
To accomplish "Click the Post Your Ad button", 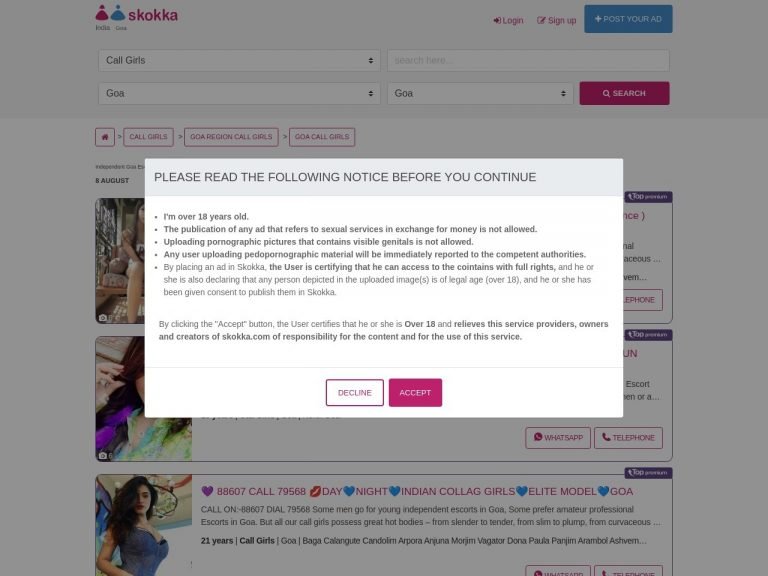I will click(x=628, y=19).
